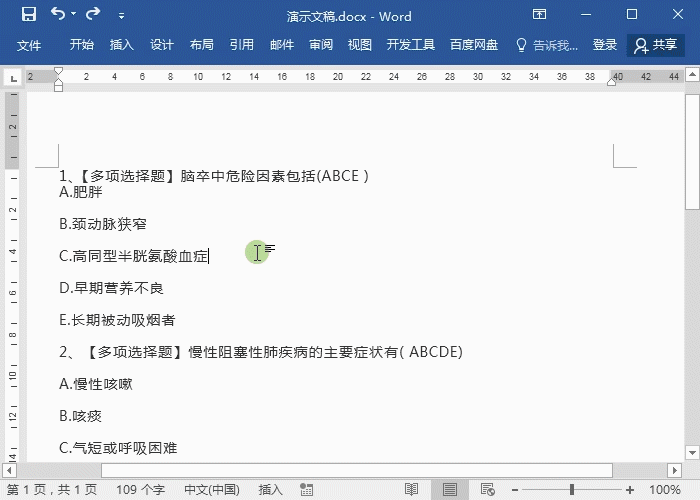Click question 2 line 慢性阻塞性肺疾病
700x500 pixels.
[x=261, y=352]
